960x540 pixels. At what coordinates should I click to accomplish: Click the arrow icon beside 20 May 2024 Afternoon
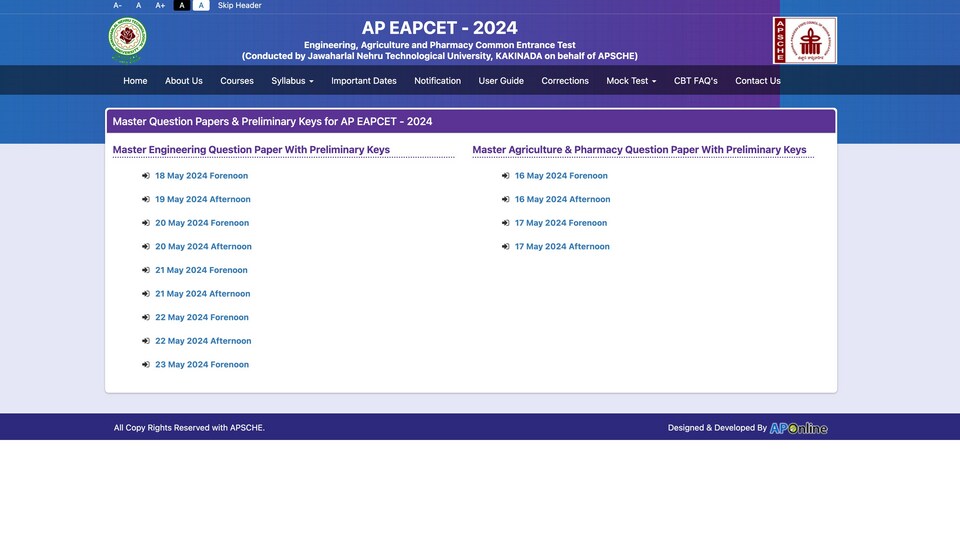click(x=146, y=247)
